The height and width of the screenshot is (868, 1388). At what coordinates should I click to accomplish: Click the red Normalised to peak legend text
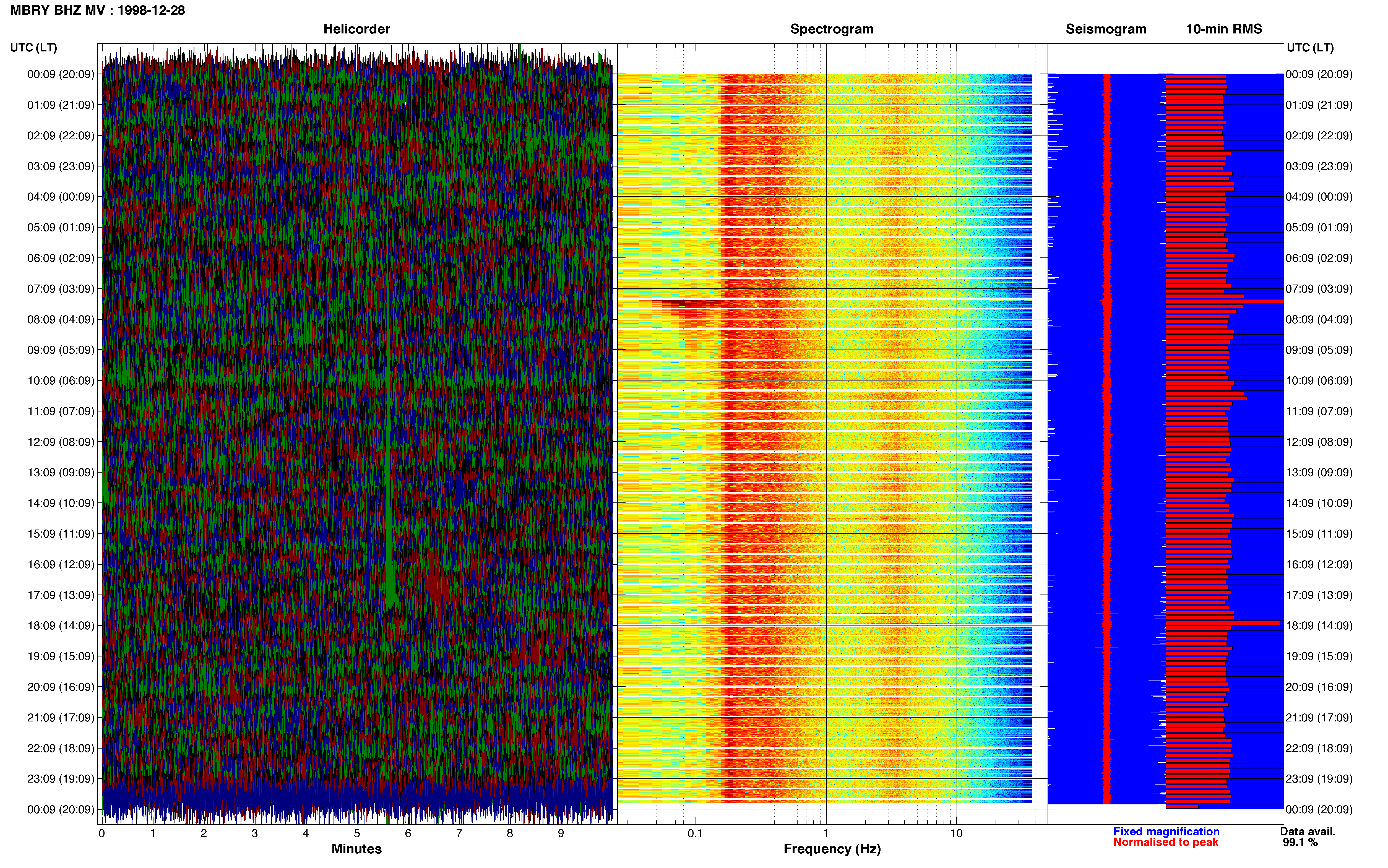coord(1165,842)
